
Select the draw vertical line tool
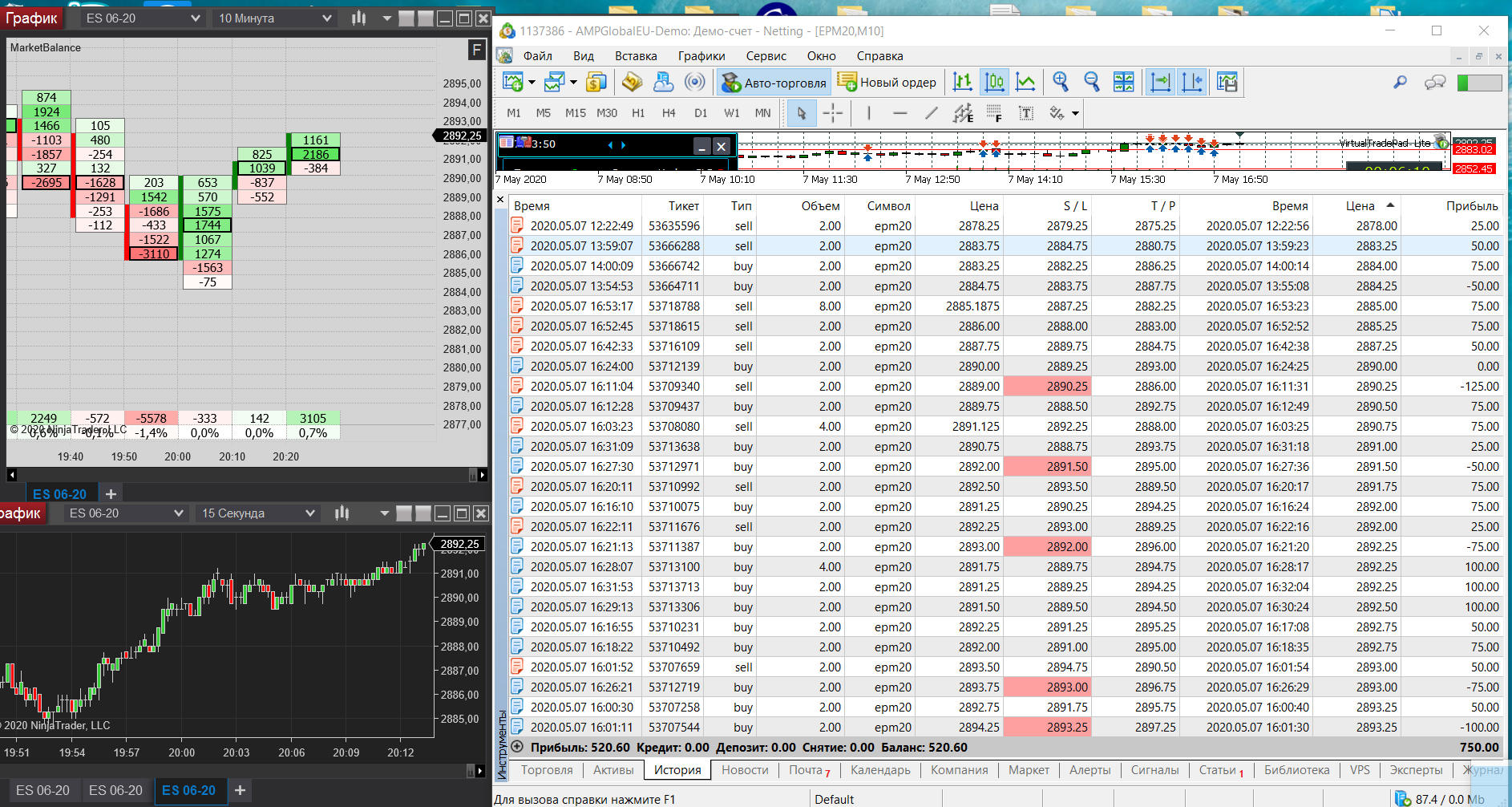(x=869, y=113)
